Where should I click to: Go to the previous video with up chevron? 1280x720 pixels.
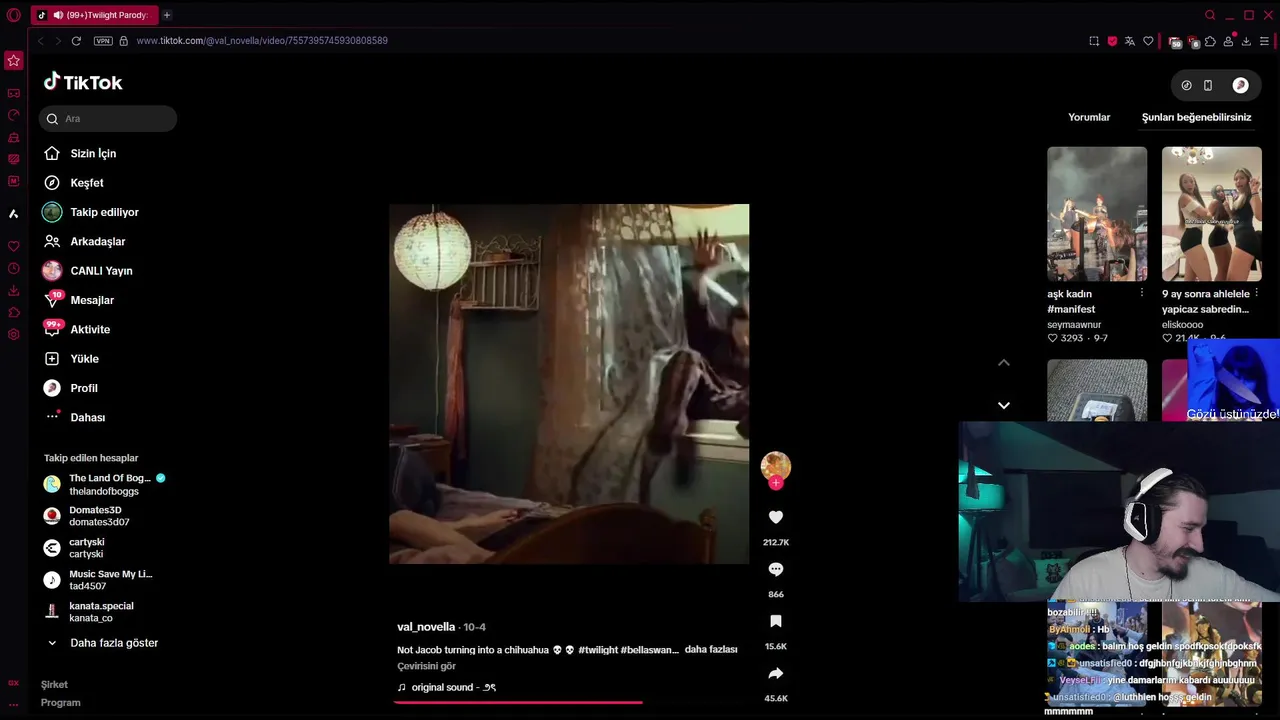(x=1004, y=363)
